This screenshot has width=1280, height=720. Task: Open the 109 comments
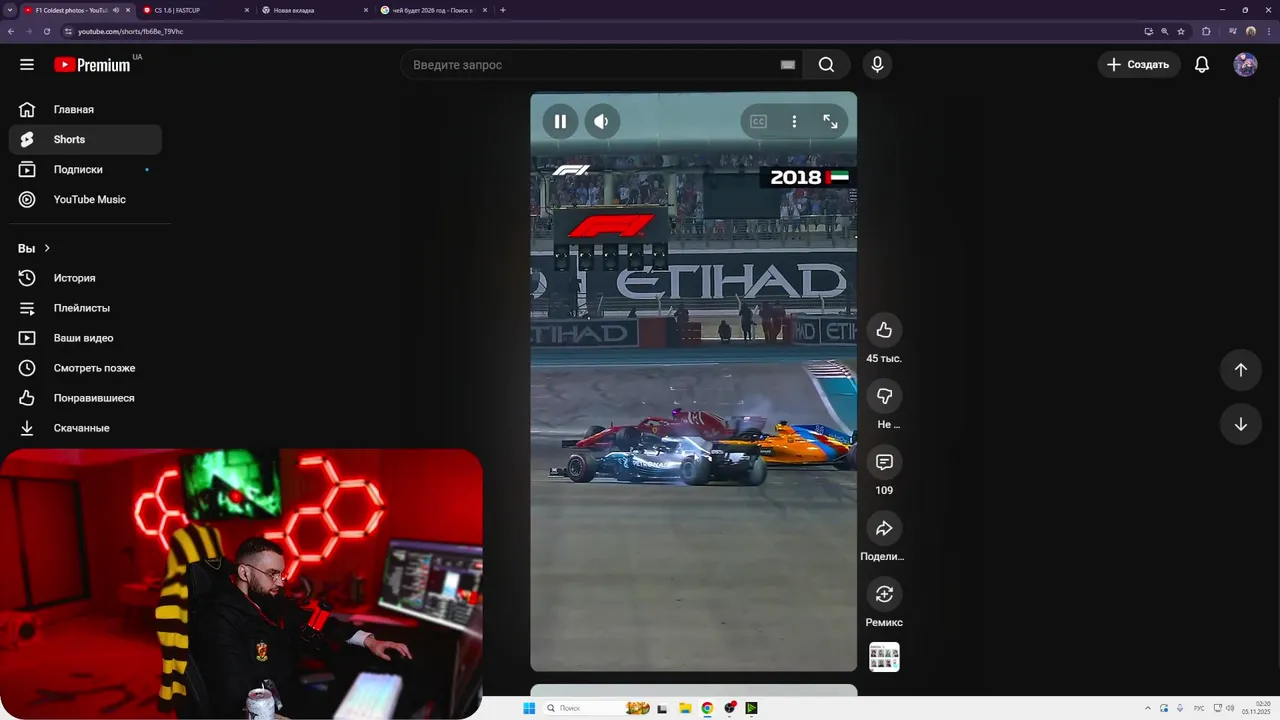coord(884,462)
